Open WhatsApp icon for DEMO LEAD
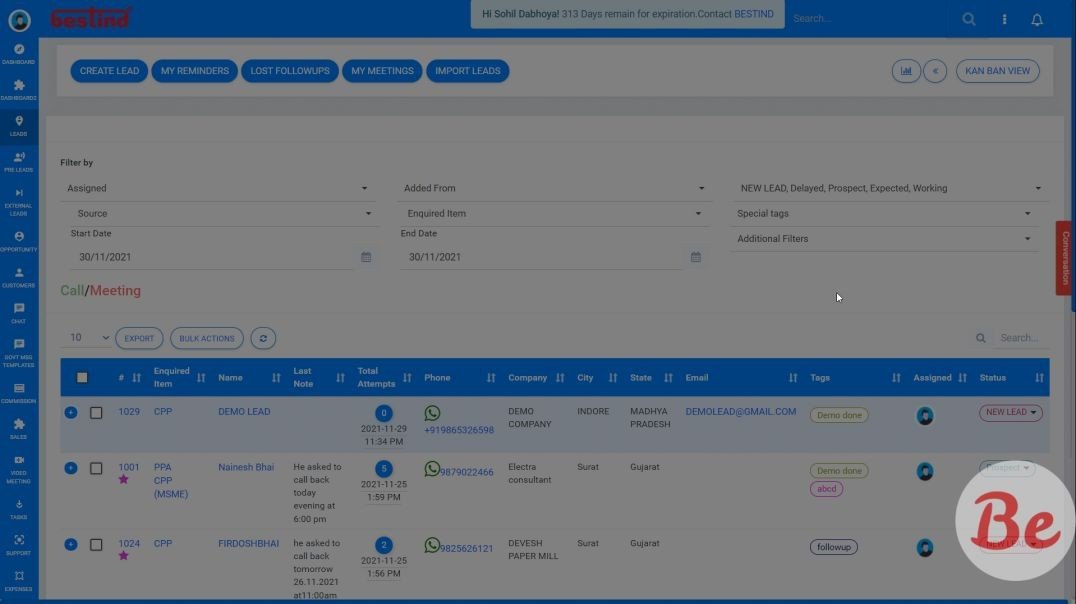This screenshot has height=604, width=1076. 432,413
